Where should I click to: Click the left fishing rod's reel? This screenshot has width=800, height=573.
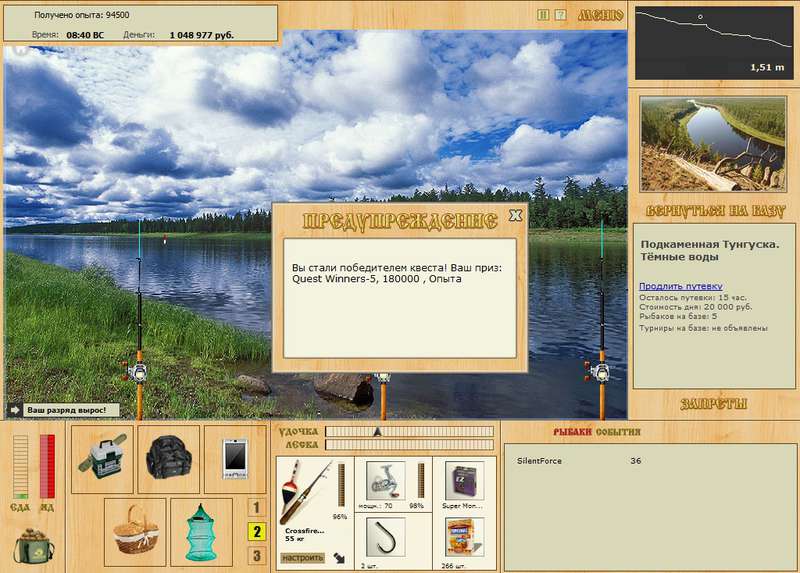(138, 371)
